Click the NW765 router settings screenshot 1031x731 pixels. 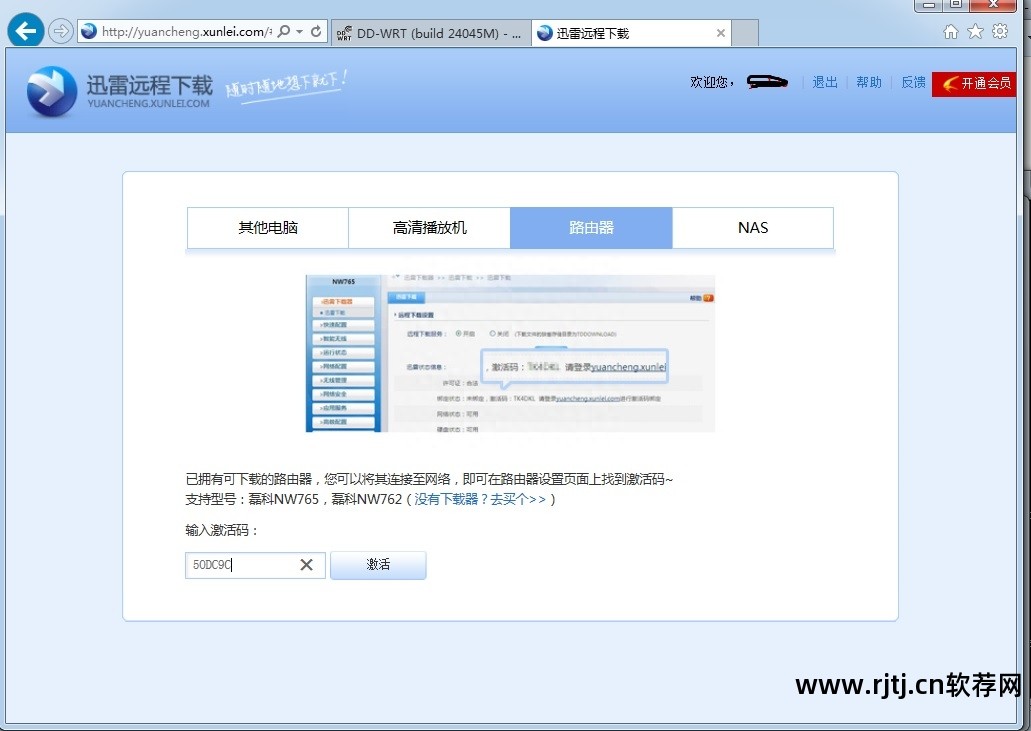coord(510,353)
